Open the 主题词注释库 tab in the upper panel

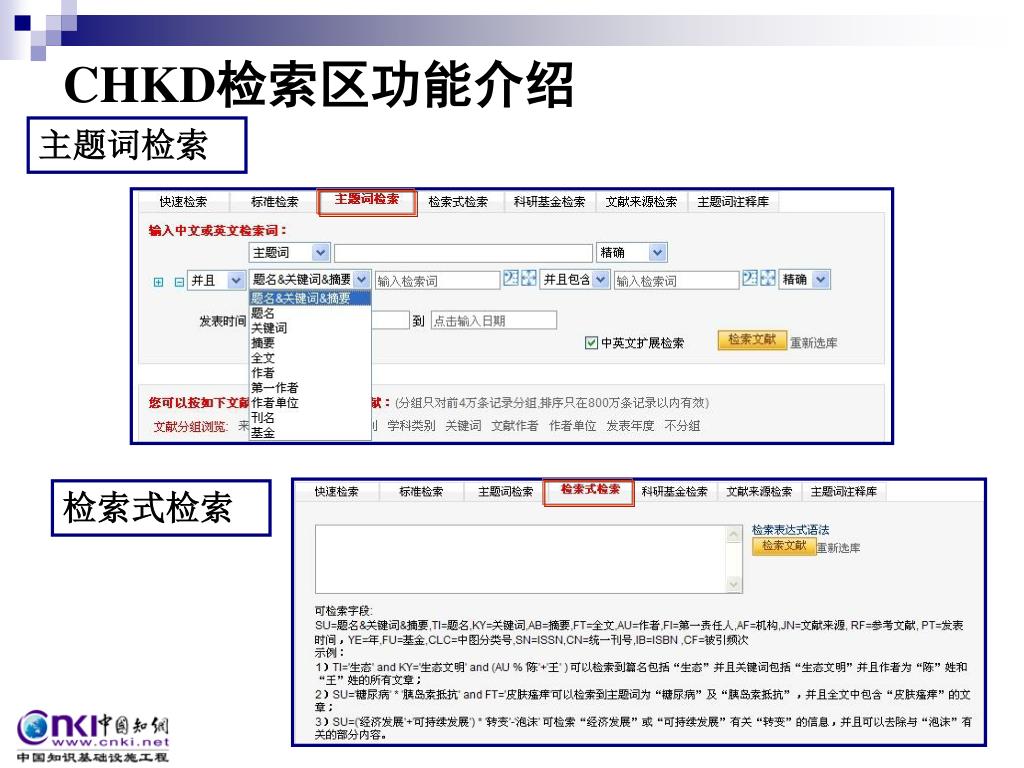click(x=733, y=202)
